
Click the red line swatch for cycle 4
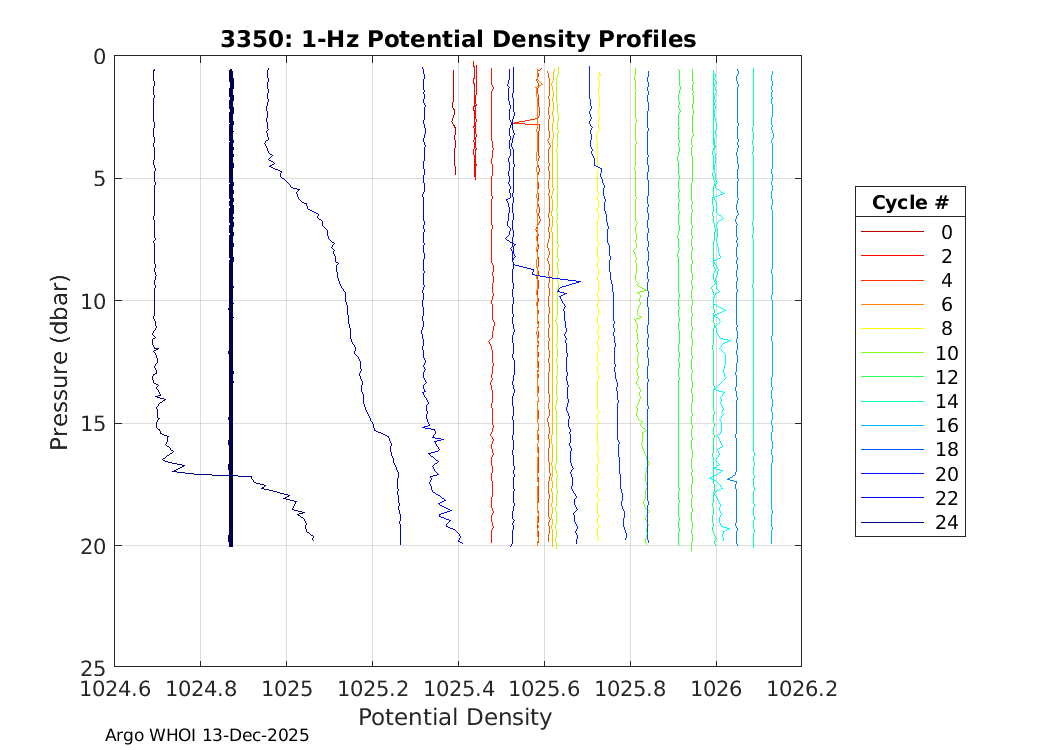892,280
